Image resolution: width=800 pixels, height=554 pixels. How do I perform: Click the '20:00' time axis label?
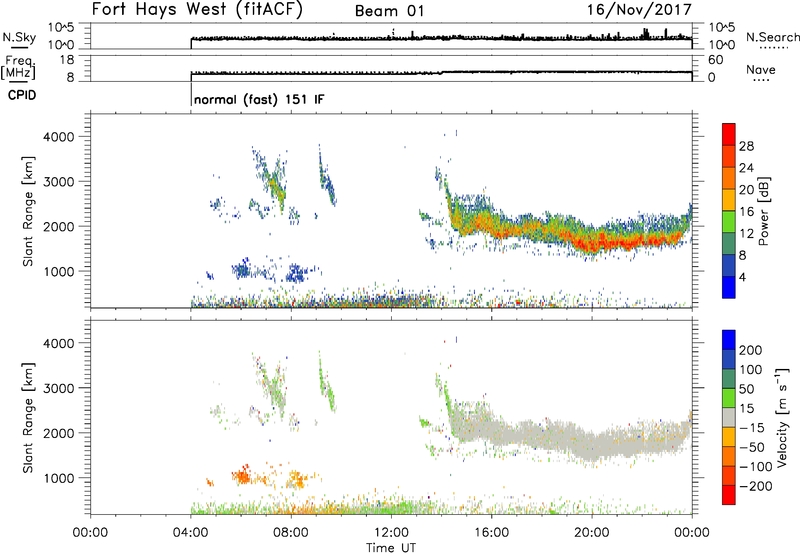592,533
